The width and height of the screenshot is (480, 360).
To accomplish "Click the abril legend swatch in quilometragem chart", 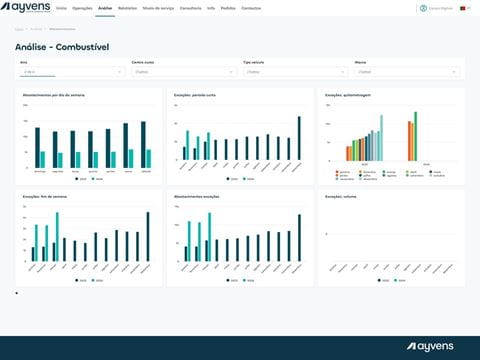I will [x=407, y=172].
